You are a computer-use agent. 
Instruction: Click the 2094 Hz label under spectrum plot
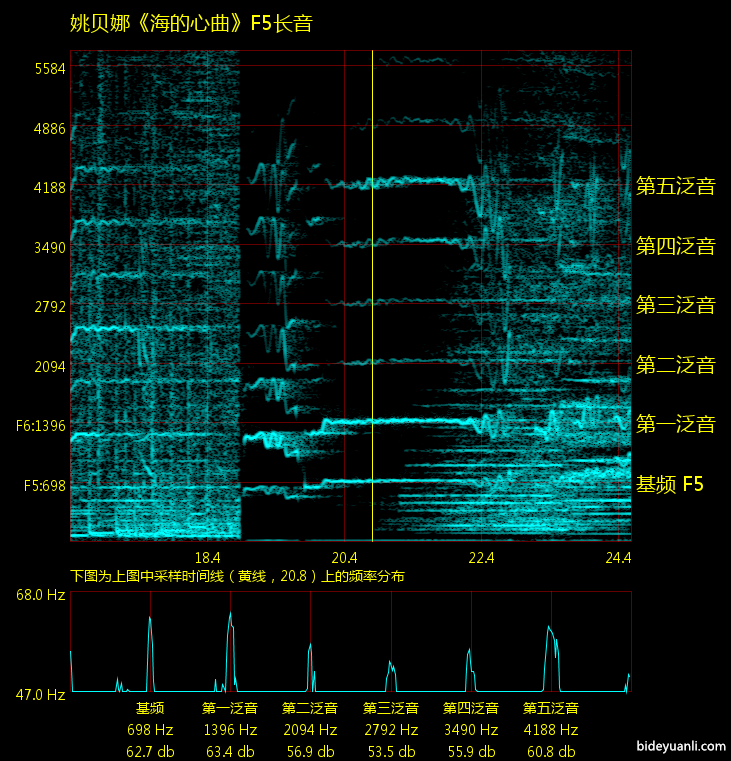click(310, 730)
